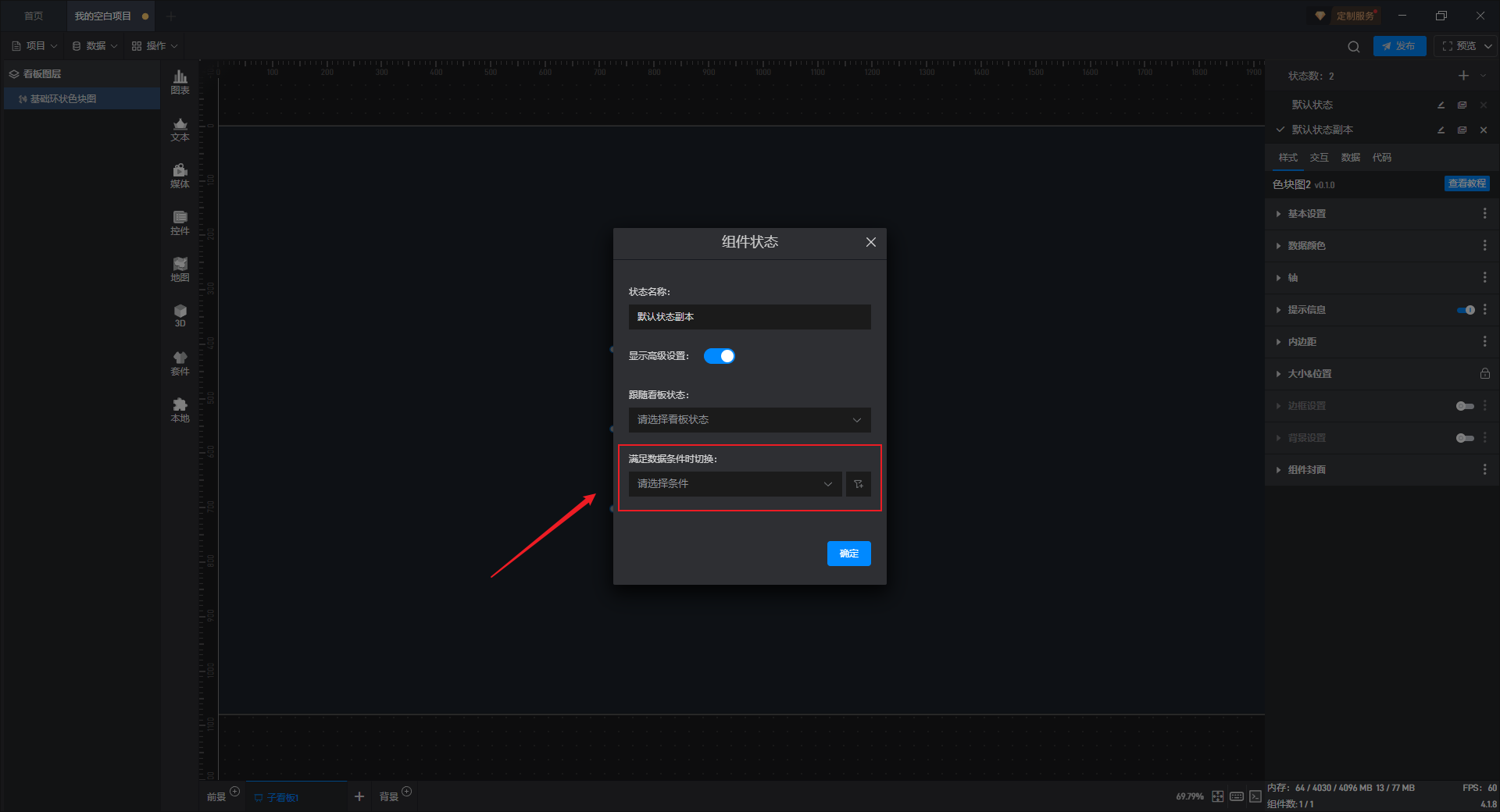Screen dimensions: 1500x812
Task: Open the 请选择条件 dropdown
Action: pyautogui.click(x=735, y=484)
